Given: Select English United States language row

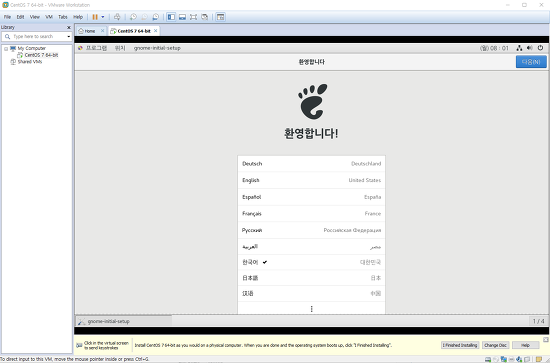Looking at the screenshot, I should (x=311, y=180).
